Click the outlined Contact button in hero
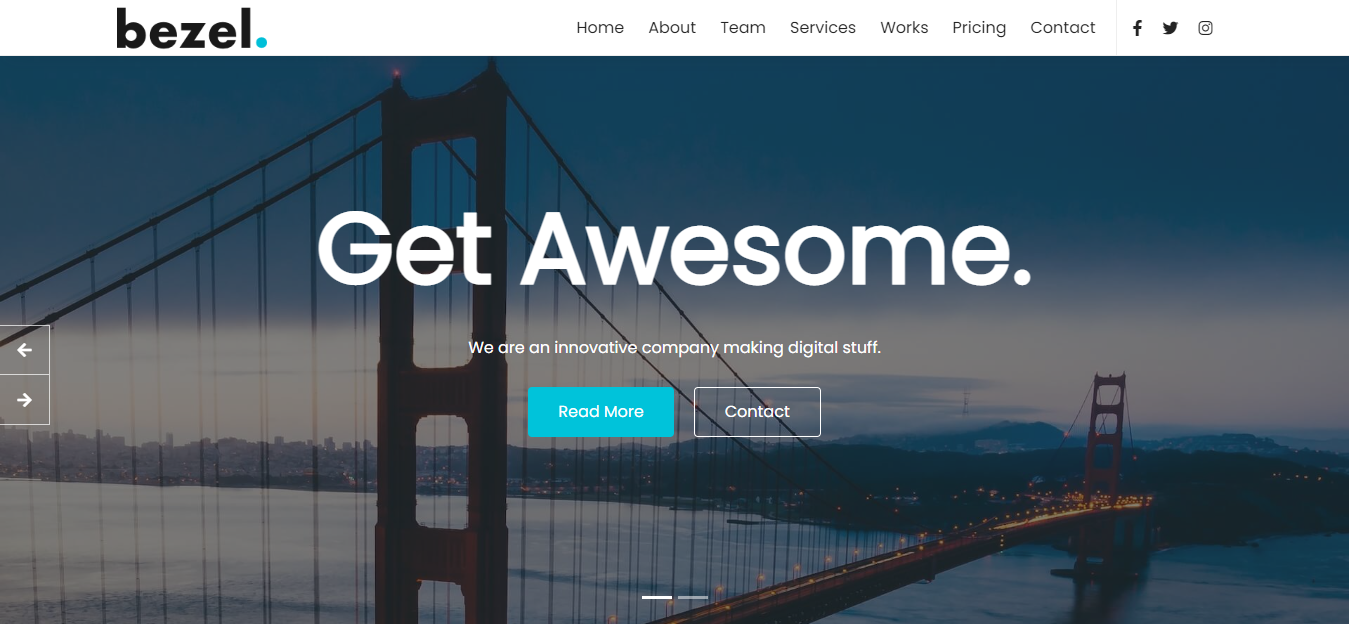 [x=757, y=412]
